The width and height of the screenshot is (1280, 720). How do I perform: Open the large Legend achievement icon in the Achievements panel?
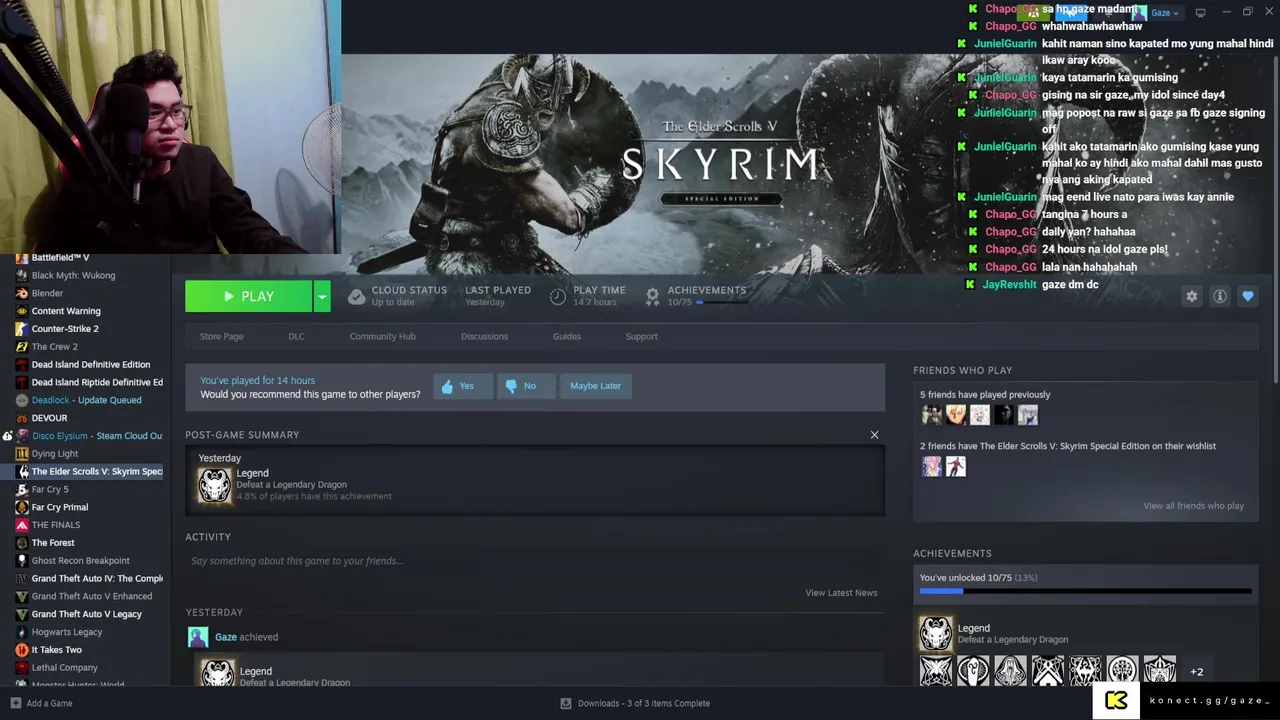click(x=936, y=634)
